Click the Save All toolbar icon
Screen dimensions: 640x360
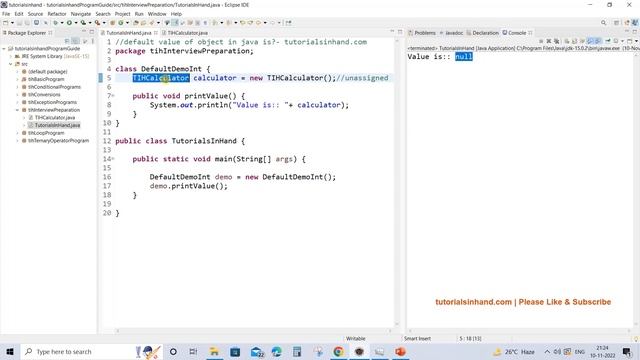[x=27, y=23]
